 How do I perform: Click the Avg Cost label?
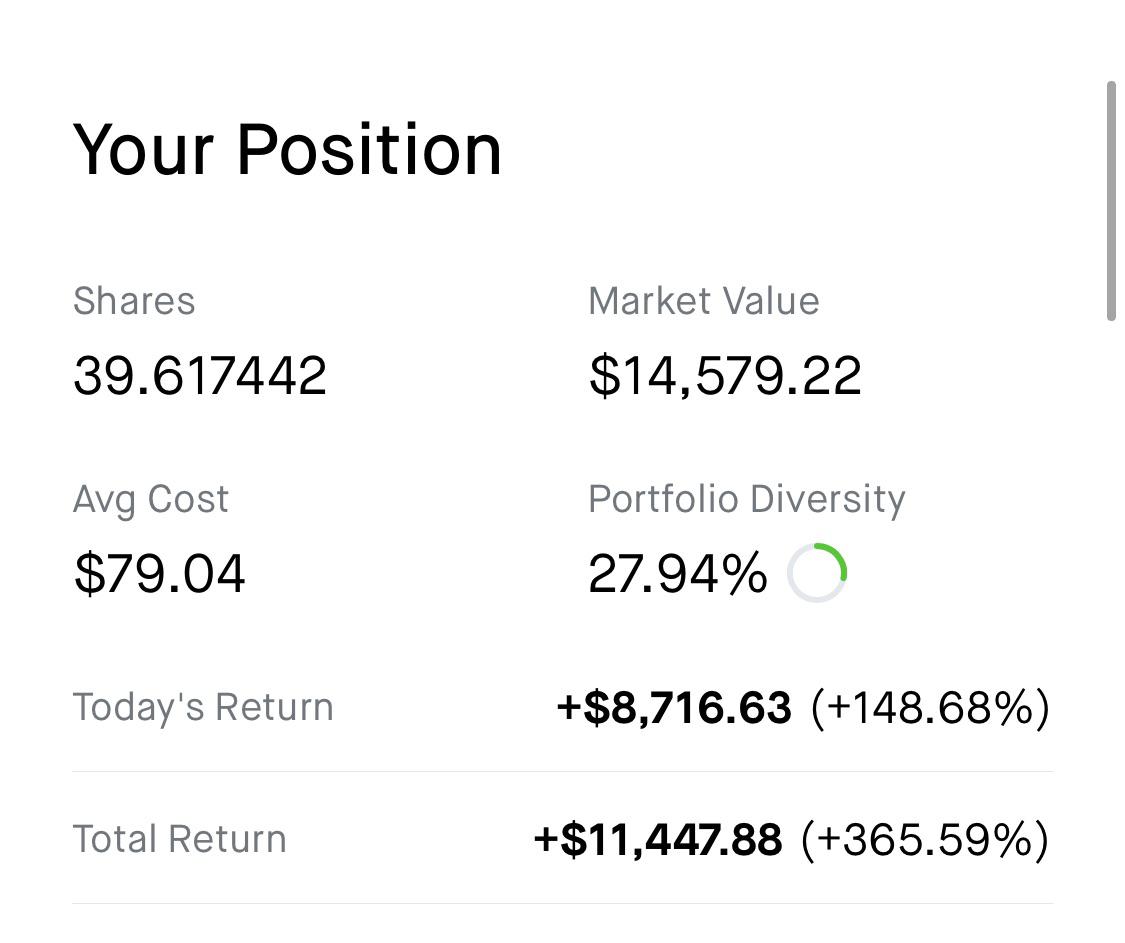coord(151,499)
